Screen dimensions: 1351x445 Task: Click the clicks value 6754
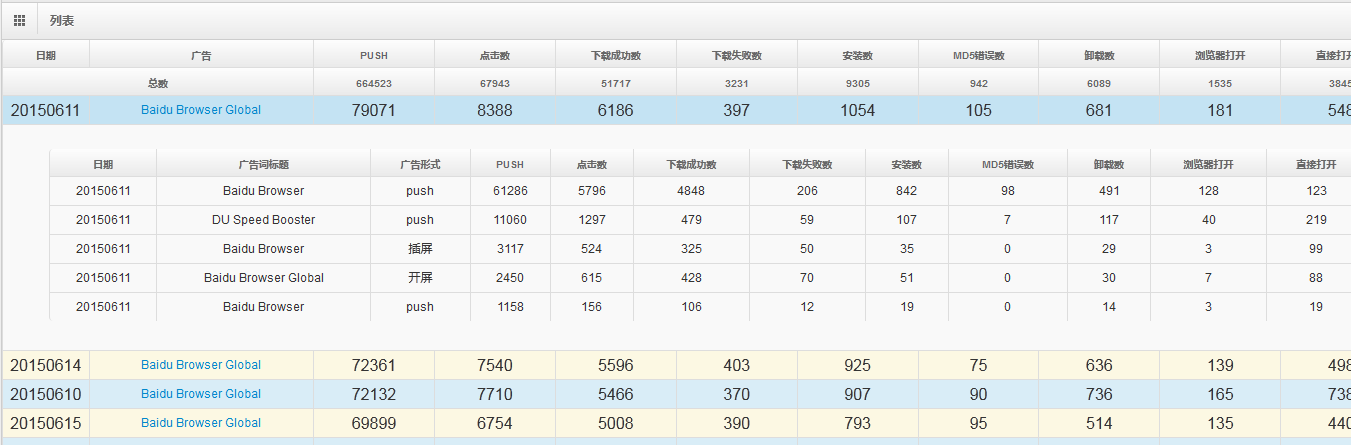click(495, 424)
